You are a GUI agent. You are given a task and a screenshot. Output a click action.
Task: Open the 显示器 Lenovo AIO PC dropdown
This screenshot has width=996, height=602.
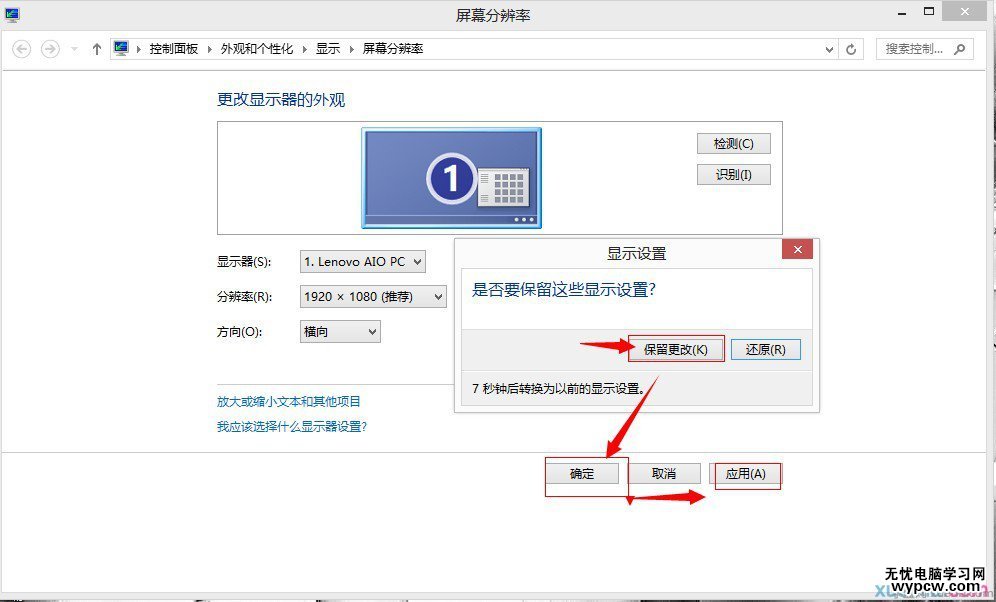(363, 262)
